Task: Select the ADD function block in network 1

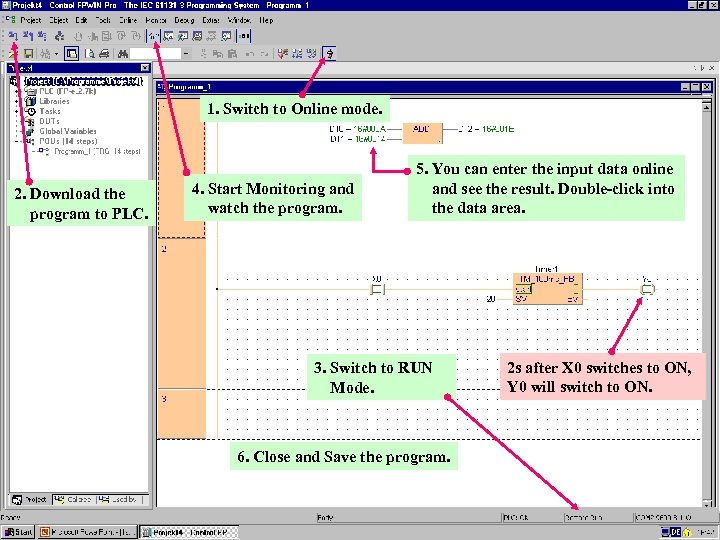Action: click(422, 133)
